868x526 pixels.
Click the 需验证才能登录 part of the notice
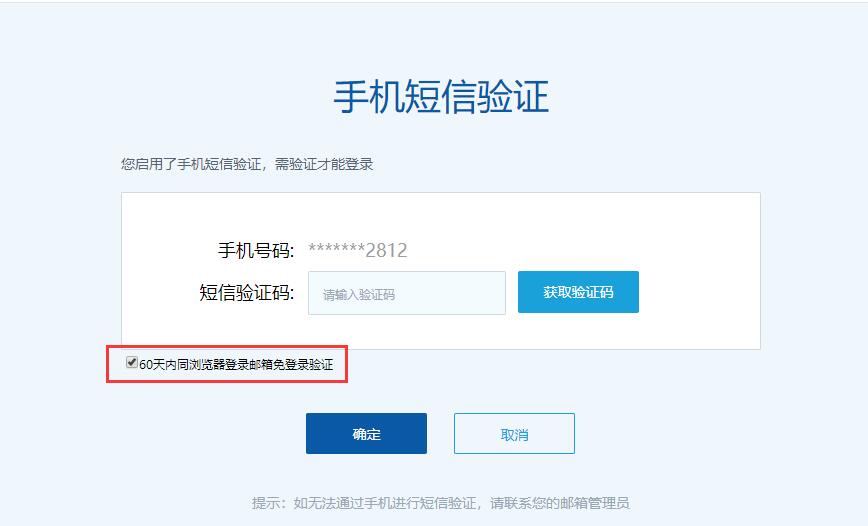point(324,164)
